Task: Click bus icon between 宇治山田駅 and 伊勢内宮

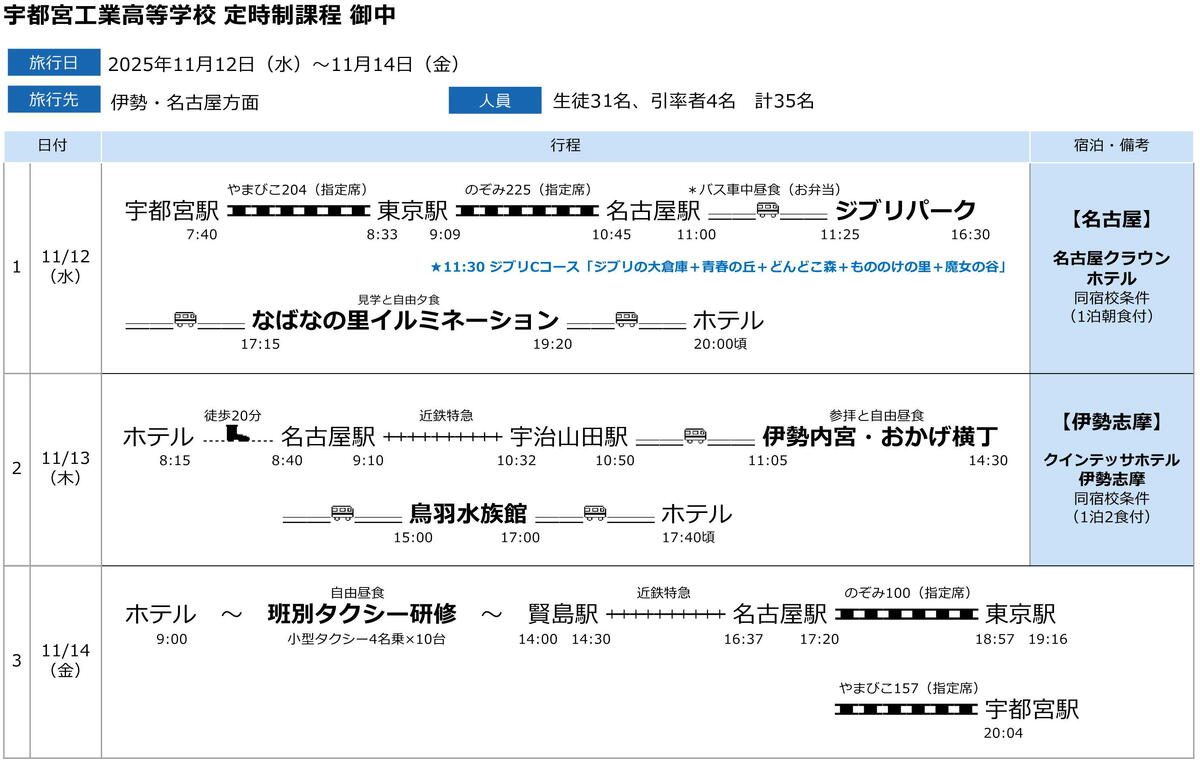Action: point(695,436)
